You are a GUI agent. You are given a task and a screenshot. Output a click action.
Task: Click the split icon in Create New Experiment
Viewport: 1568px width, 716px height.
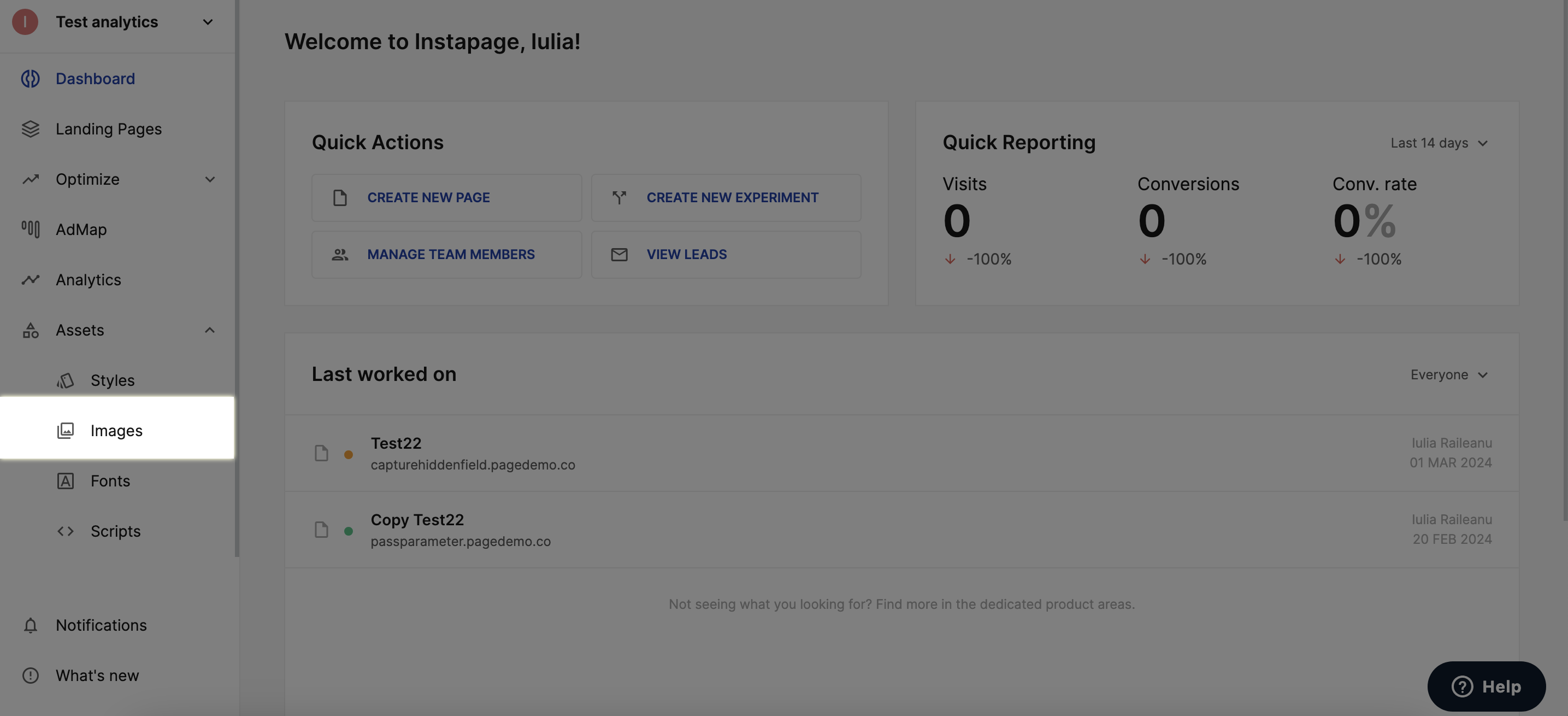(619, 197)
